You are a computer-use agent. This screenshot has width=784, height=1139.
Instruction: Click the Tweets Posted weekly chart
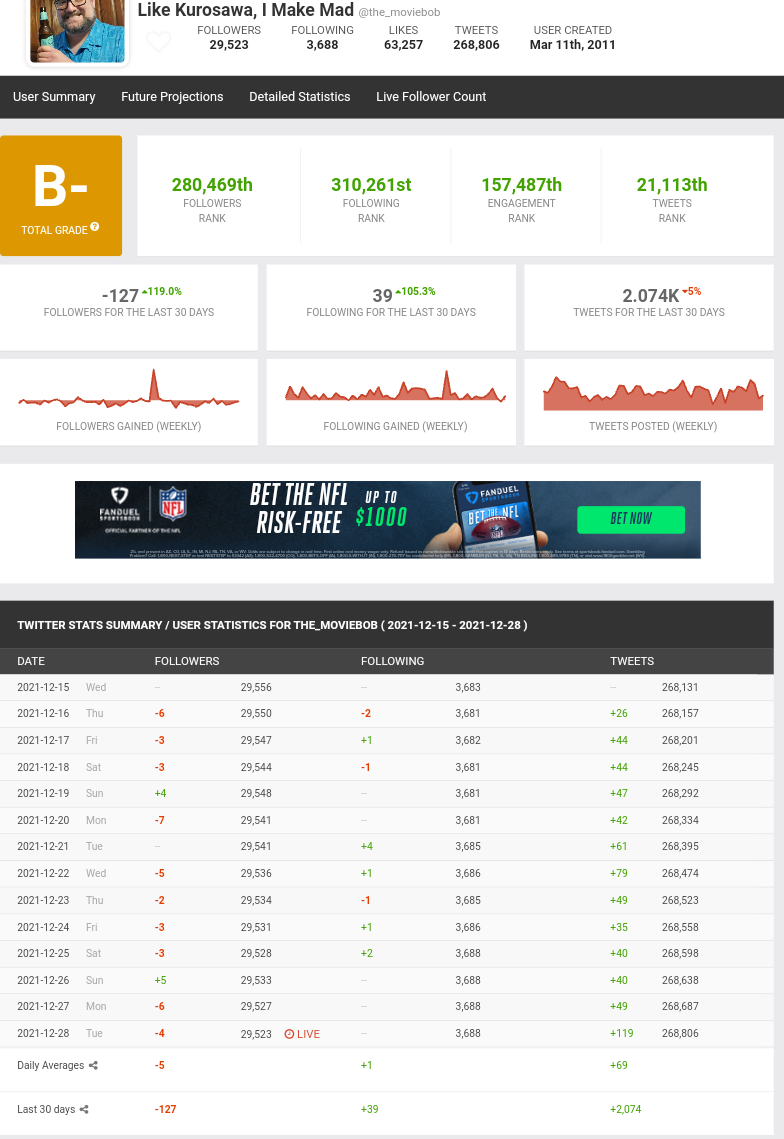pos(652,392)
